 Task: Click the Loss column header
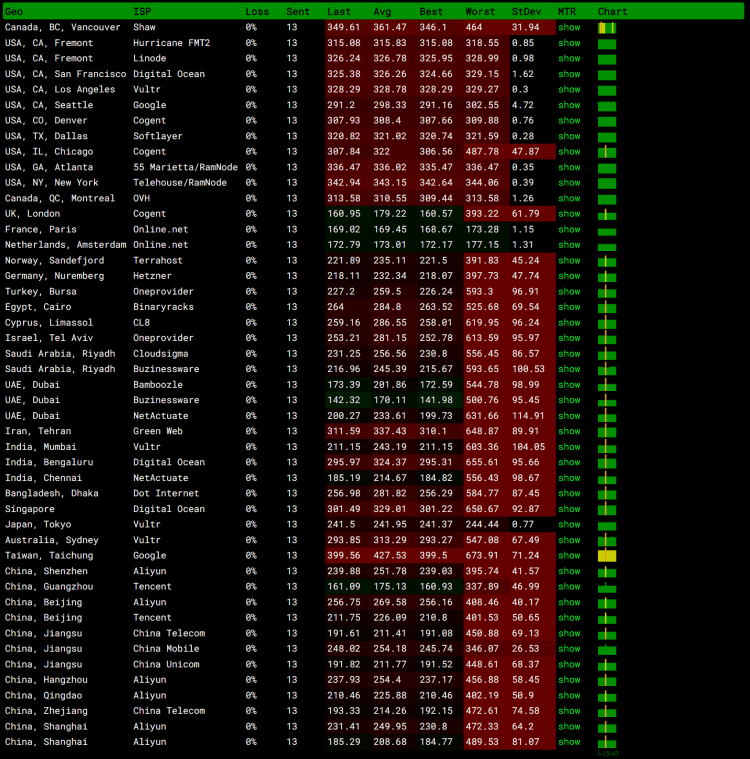[x=257, y=12]
